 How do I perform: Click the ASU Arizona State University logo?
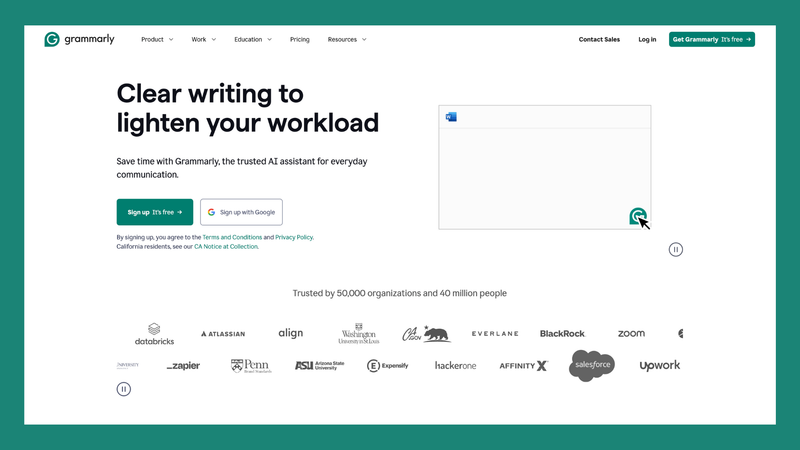point(319,365)
